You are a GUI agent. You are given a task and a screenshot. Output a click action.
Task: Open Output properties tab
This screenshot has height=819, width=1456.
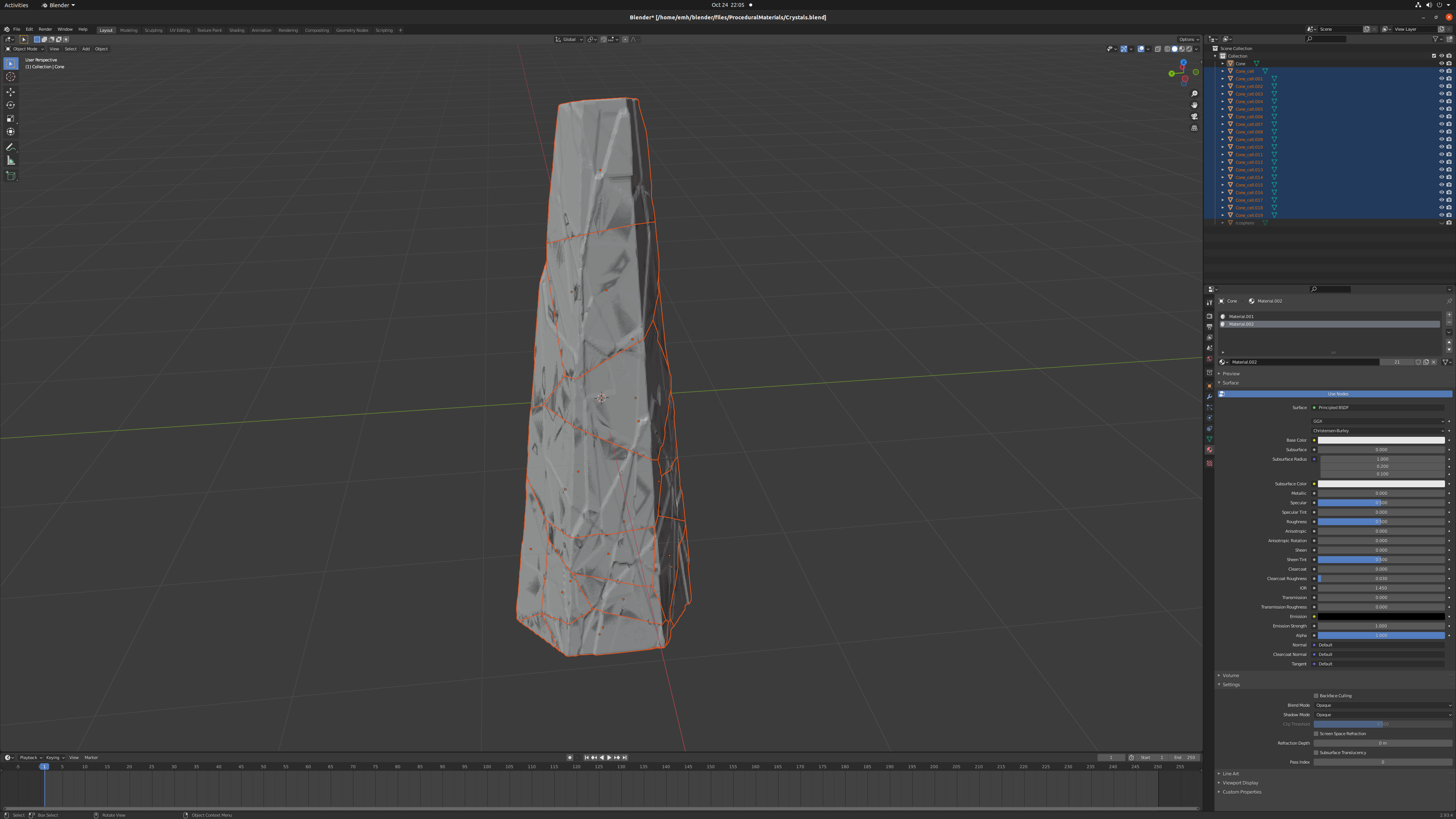(x=1209, y=327)
